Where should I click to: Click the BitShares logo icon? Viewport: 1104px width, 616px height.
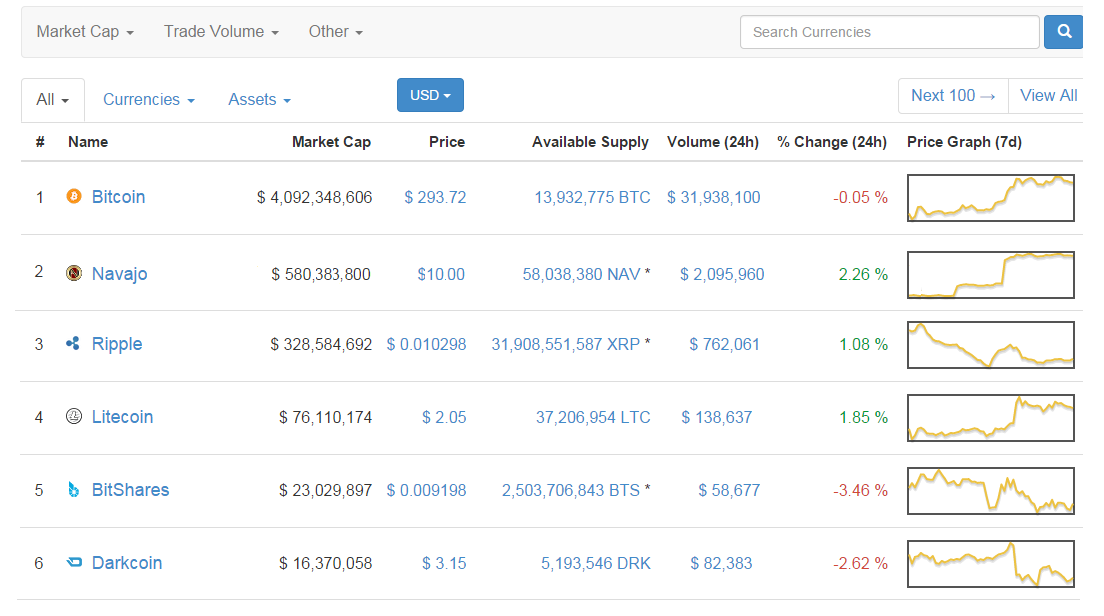click(73, 489)
